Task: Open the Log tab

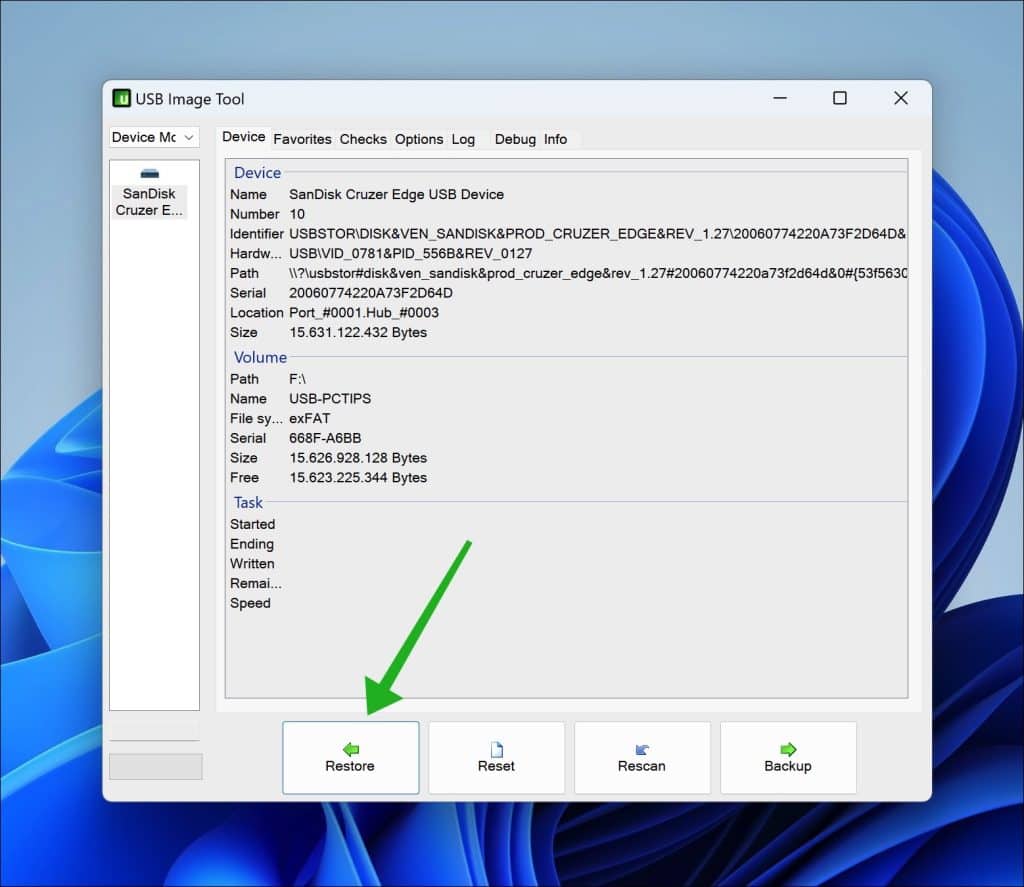Action: [x=463, y=139]
